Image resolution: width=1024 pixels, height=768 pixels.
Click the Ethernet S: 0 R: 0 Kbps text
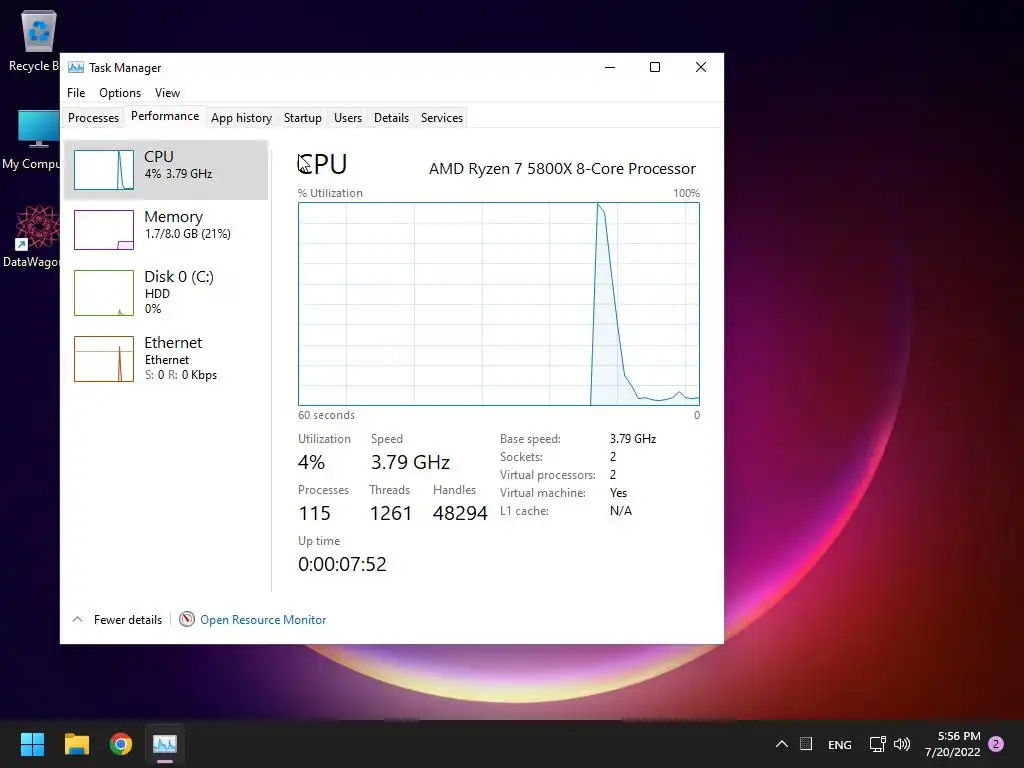point(181,375)
